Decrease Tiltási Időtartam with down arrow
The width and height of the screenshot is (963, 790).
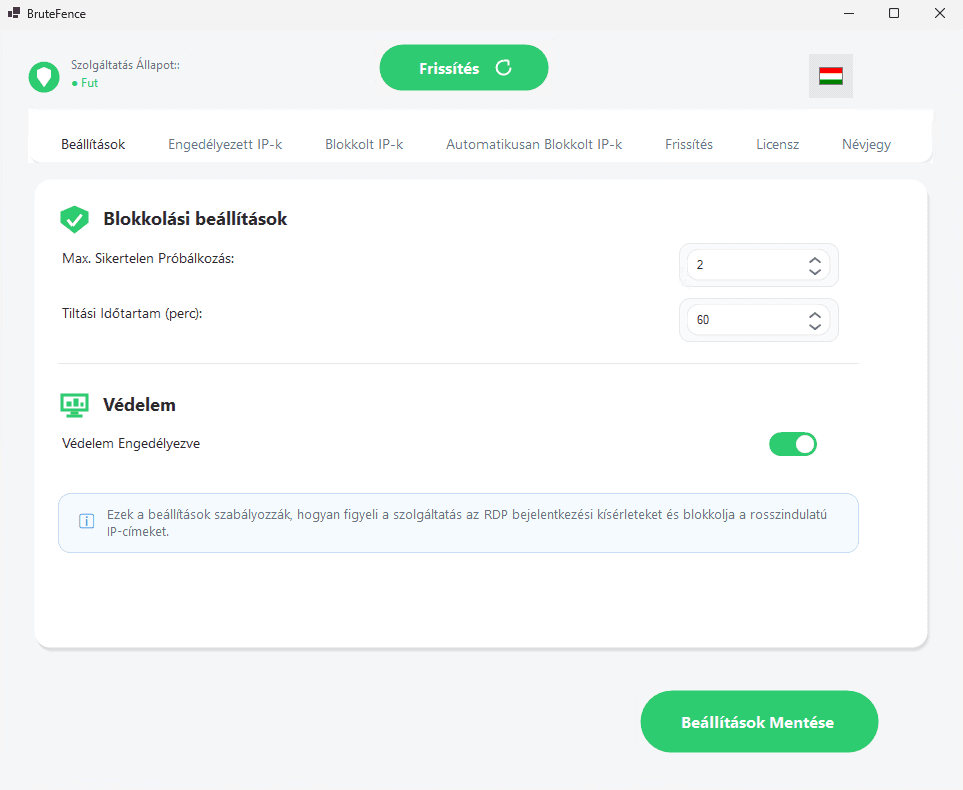click(x=815, y=326)
